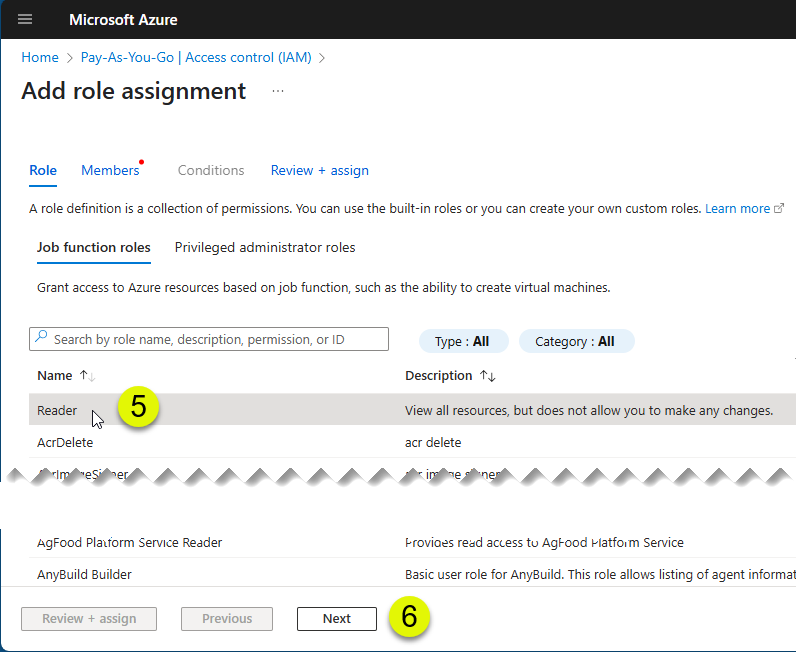Click the Name column header

55,376
